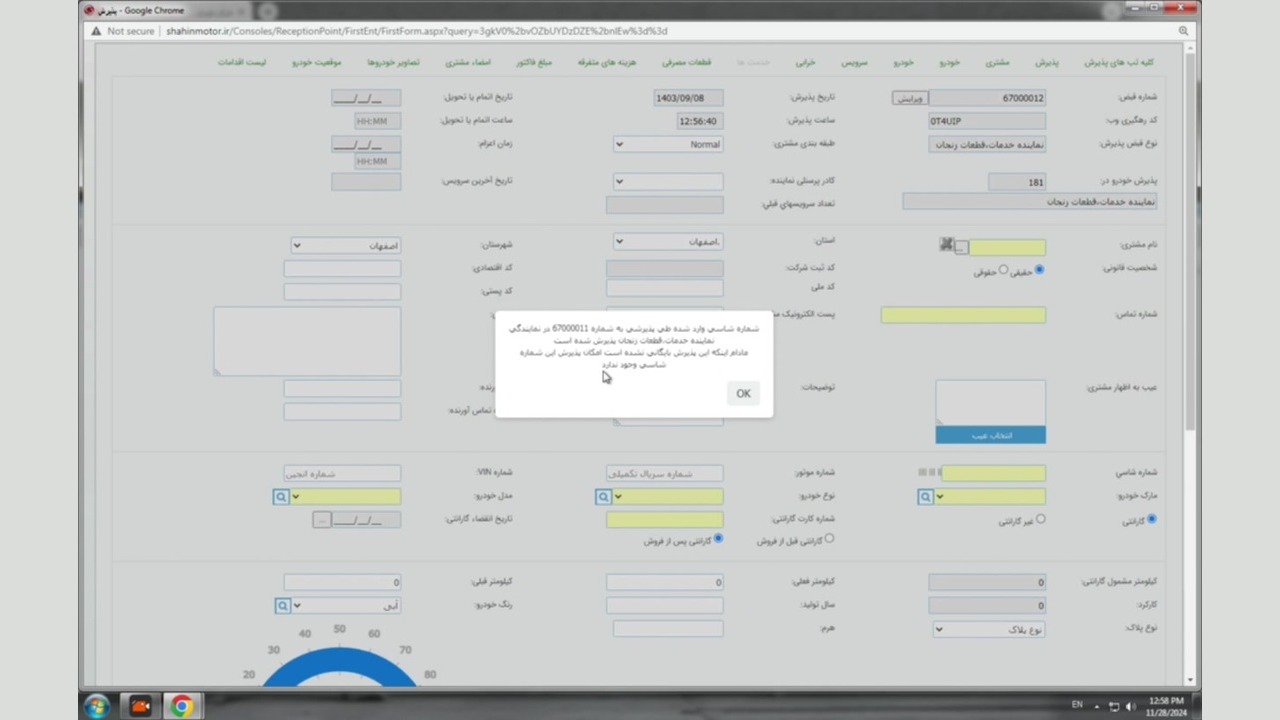Click the شماره VIN input field

[342, 473]
